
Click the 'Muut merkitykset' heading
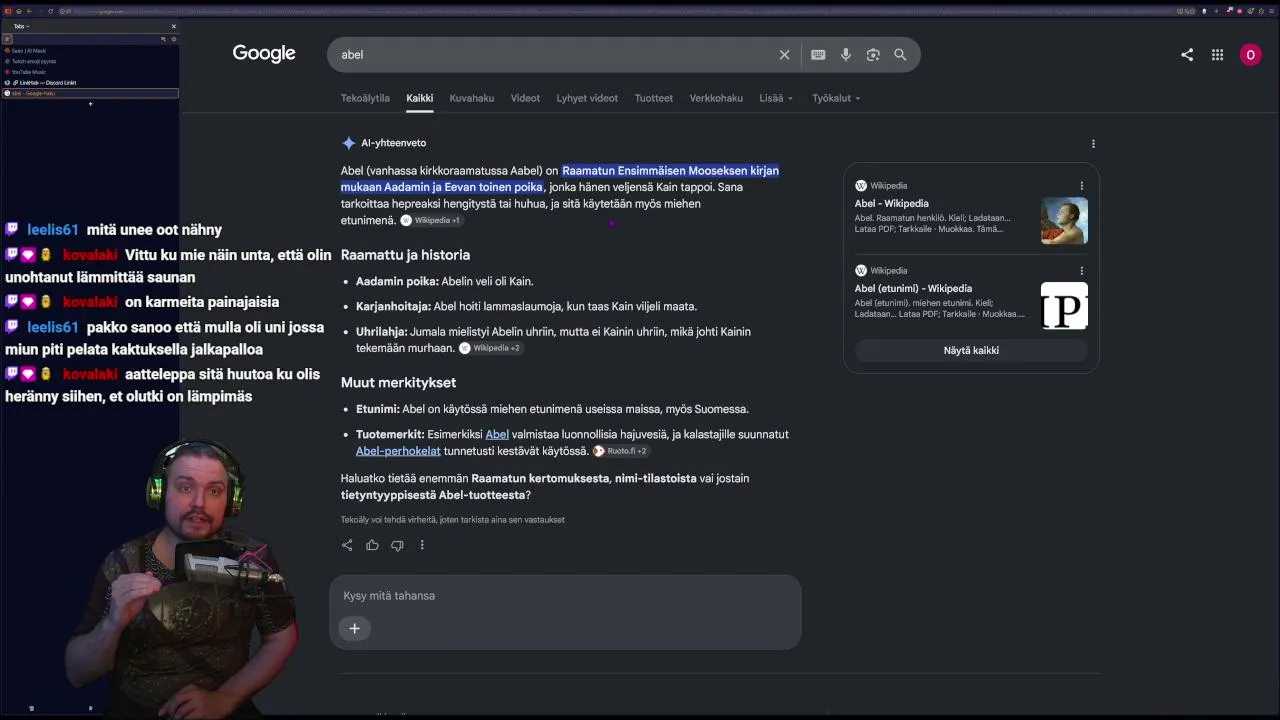[x=398, y=383]
